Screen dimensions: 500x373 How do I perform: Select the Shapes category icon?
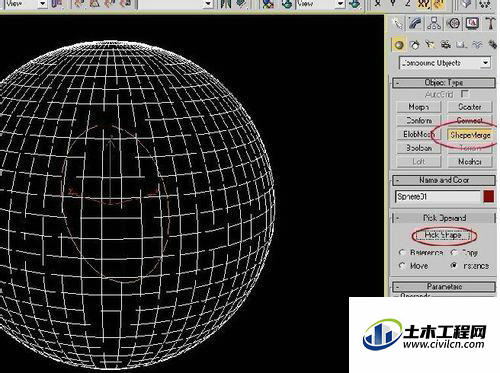415,45
